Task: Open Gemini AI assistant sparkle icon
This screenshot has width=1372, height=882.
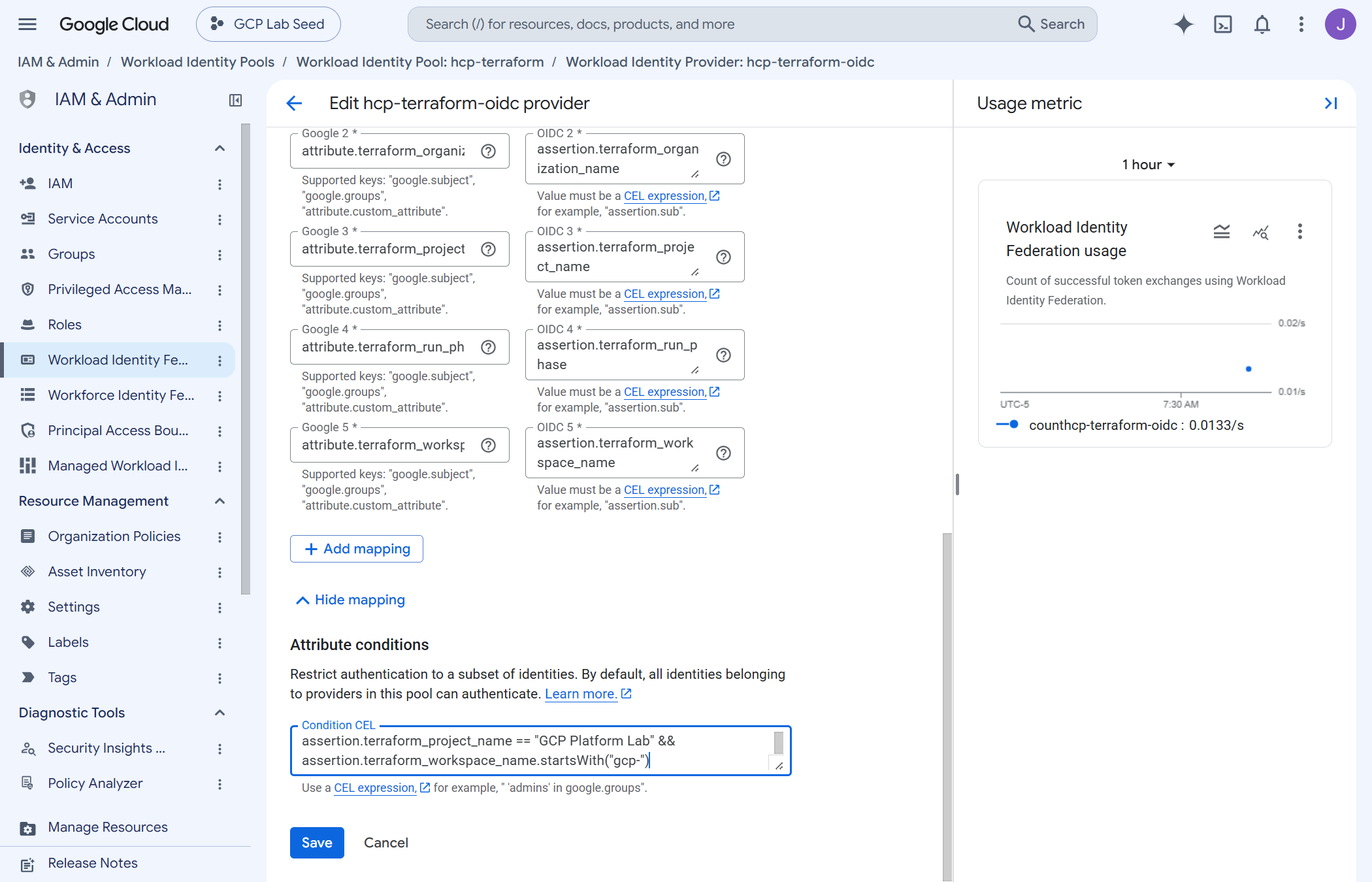Action: (1183, 24)
